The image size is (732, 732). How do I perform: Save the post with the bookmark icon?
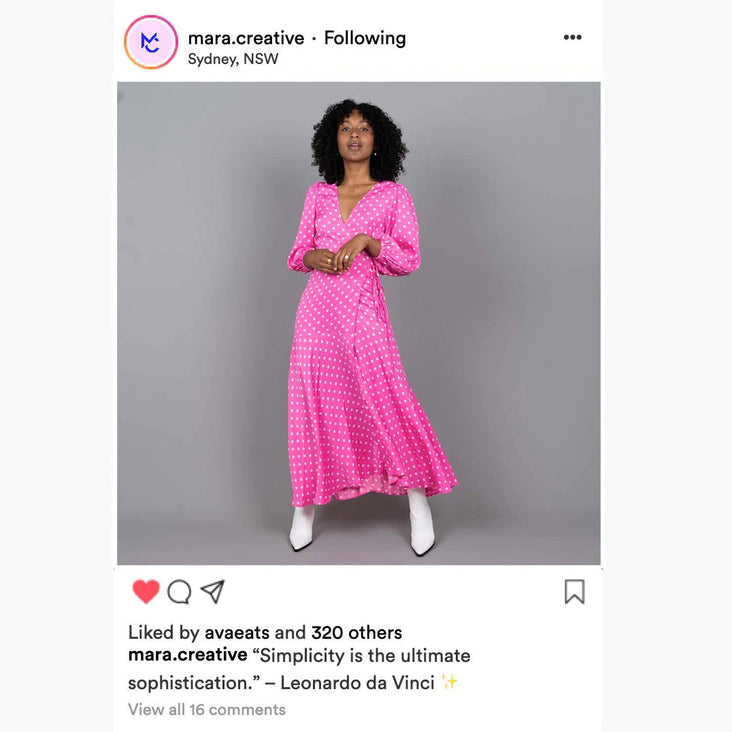(x=574, y=591)
